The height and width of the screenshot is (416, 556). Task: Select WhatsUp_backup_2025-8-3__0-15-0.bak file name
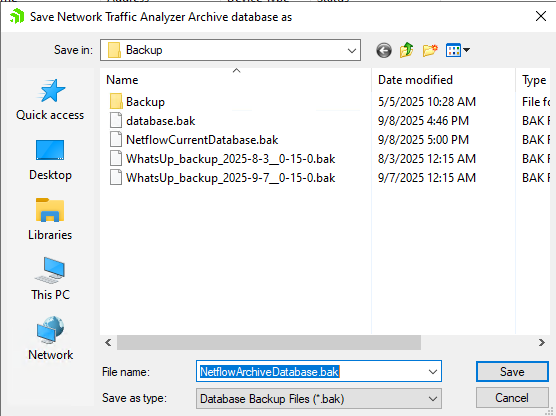[x=230, y=159]
